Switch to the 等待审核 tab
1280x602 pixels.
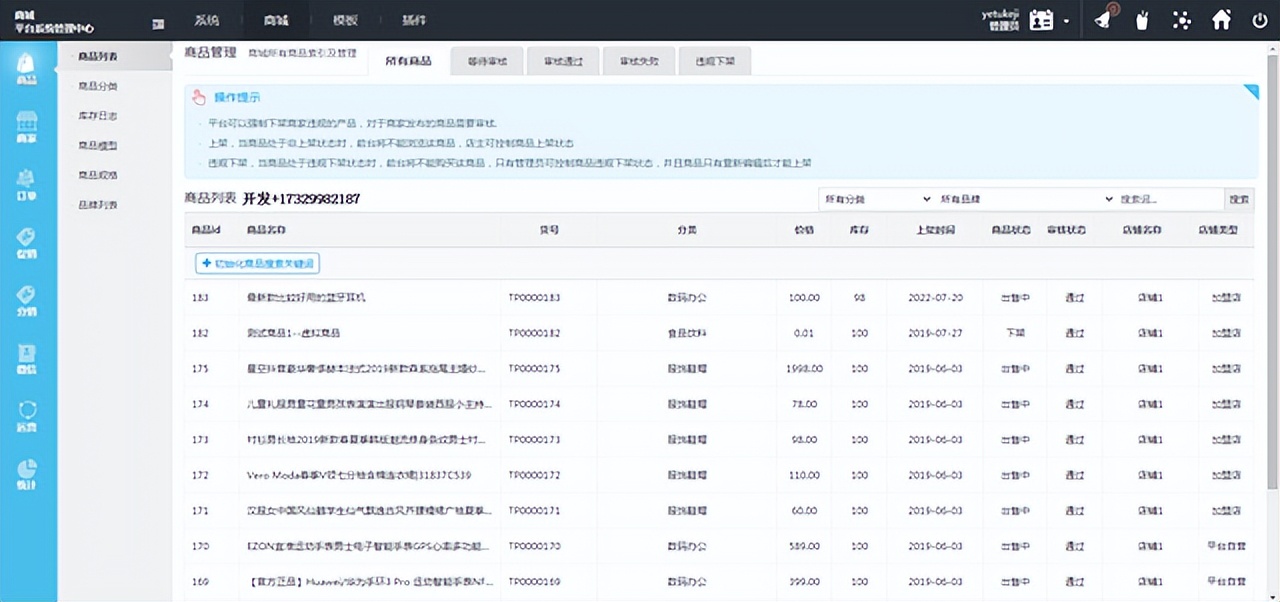point(486,60)
